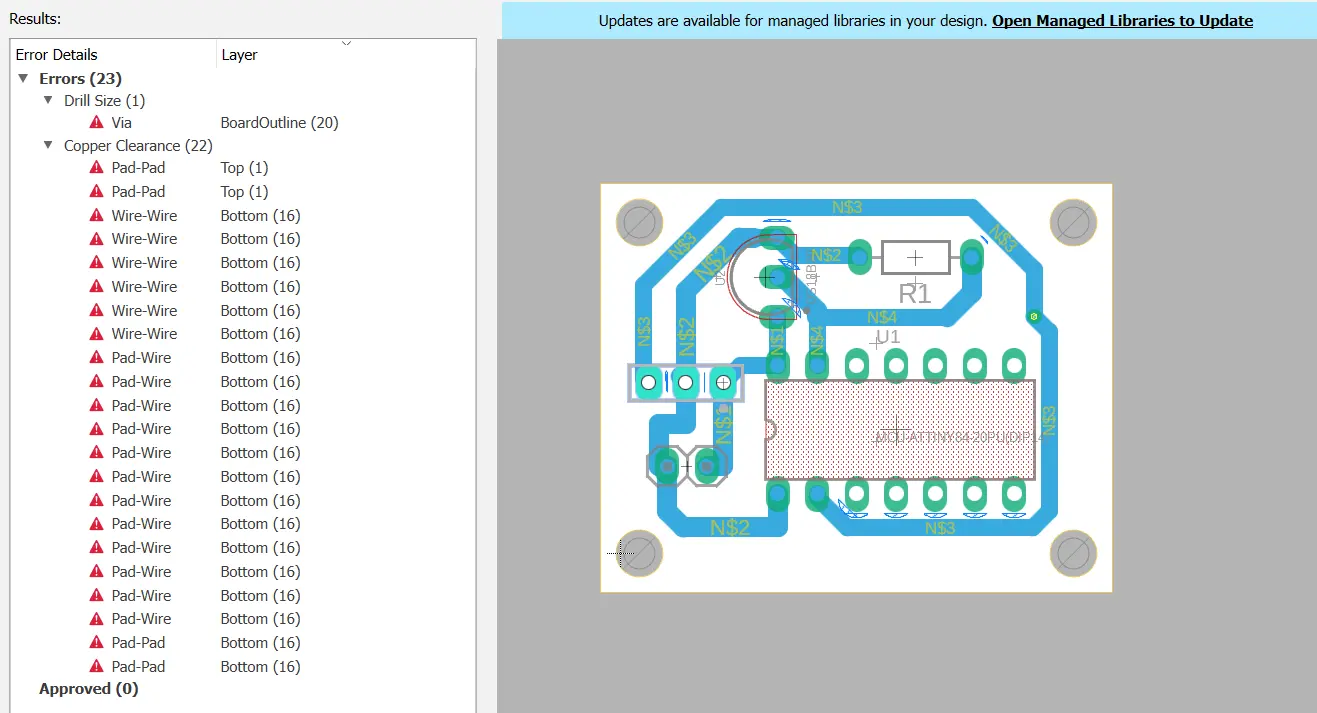Screen dimensions: 1317x713
Task: Collapse the Drill Size (1) group
Action: point(49,101)
